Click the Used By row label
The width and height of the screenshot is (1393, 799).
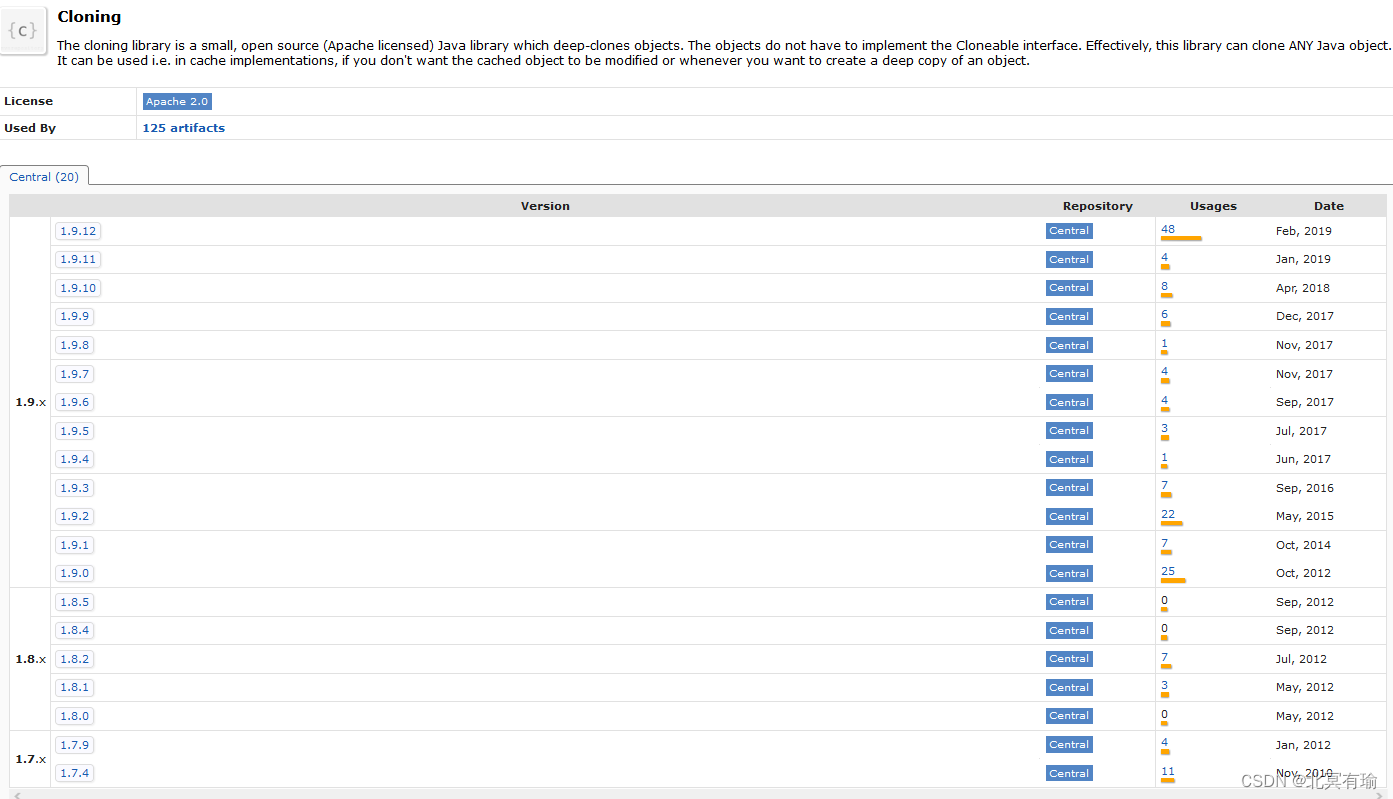30,128
